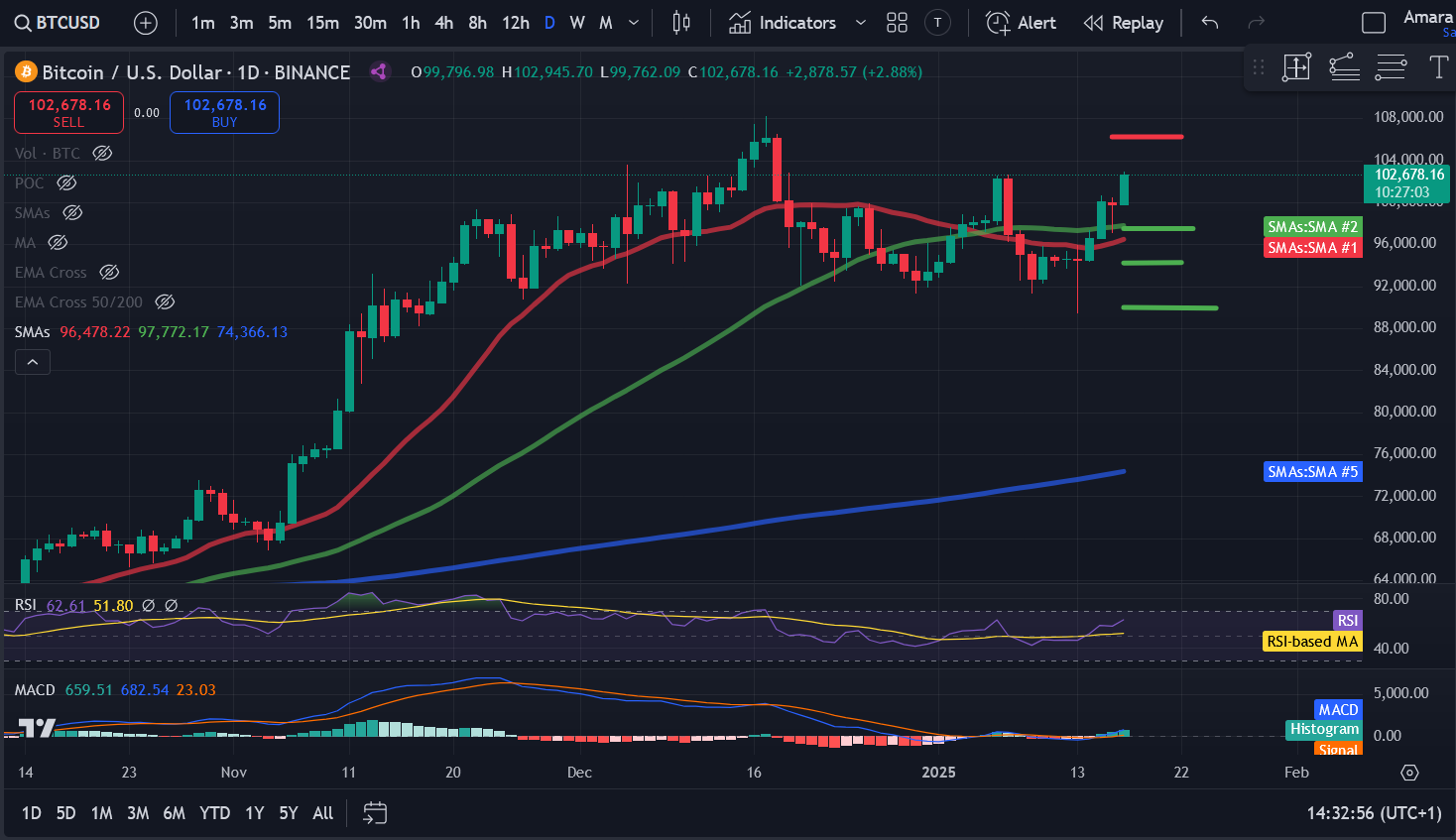Collapse indicator legend arrow button
The width and height of the screenshot is (1456, 840).
click(x=33, y=362)
